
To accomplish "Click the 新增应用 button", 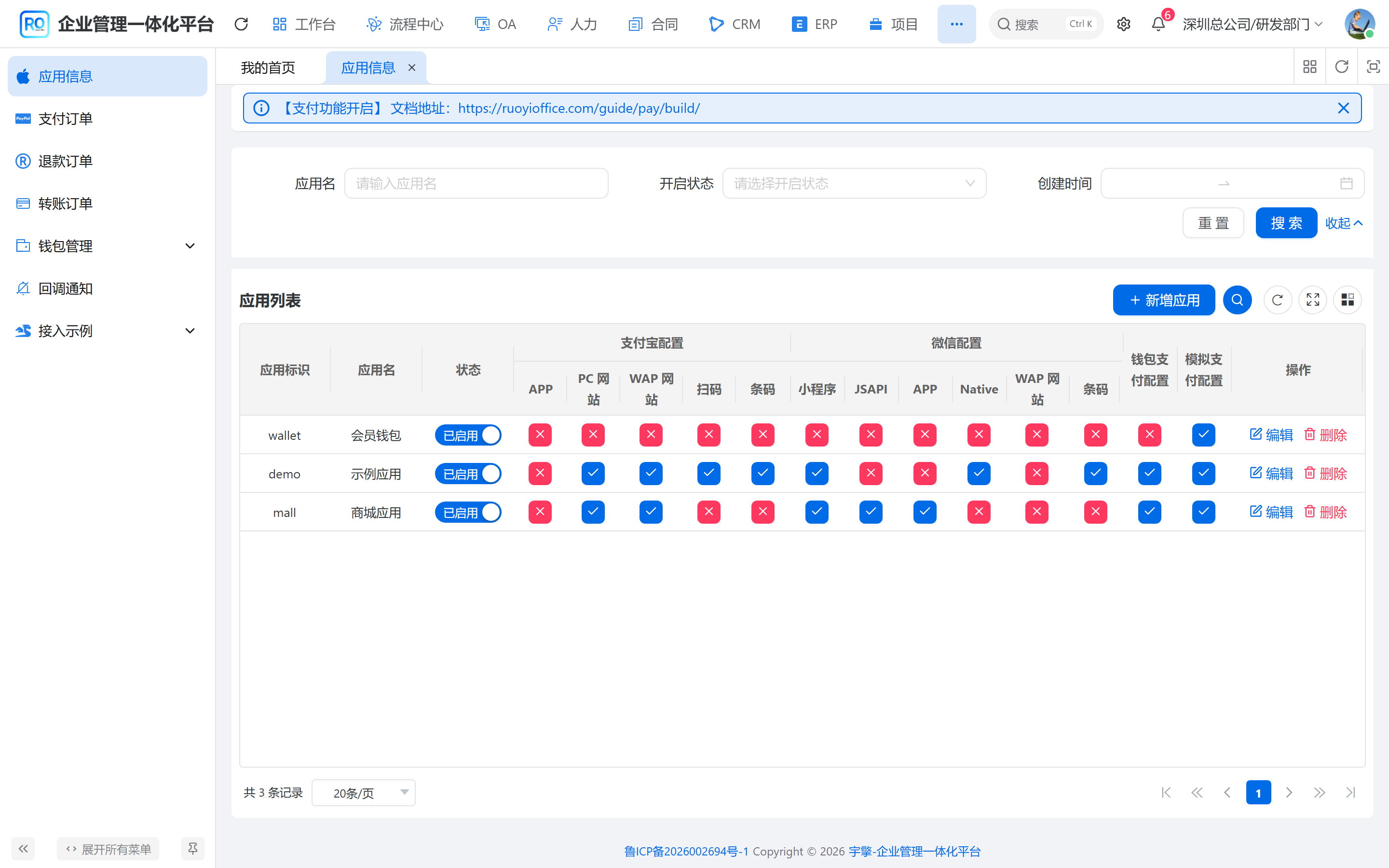I will pyautogui.click(x=1163, y=299).
